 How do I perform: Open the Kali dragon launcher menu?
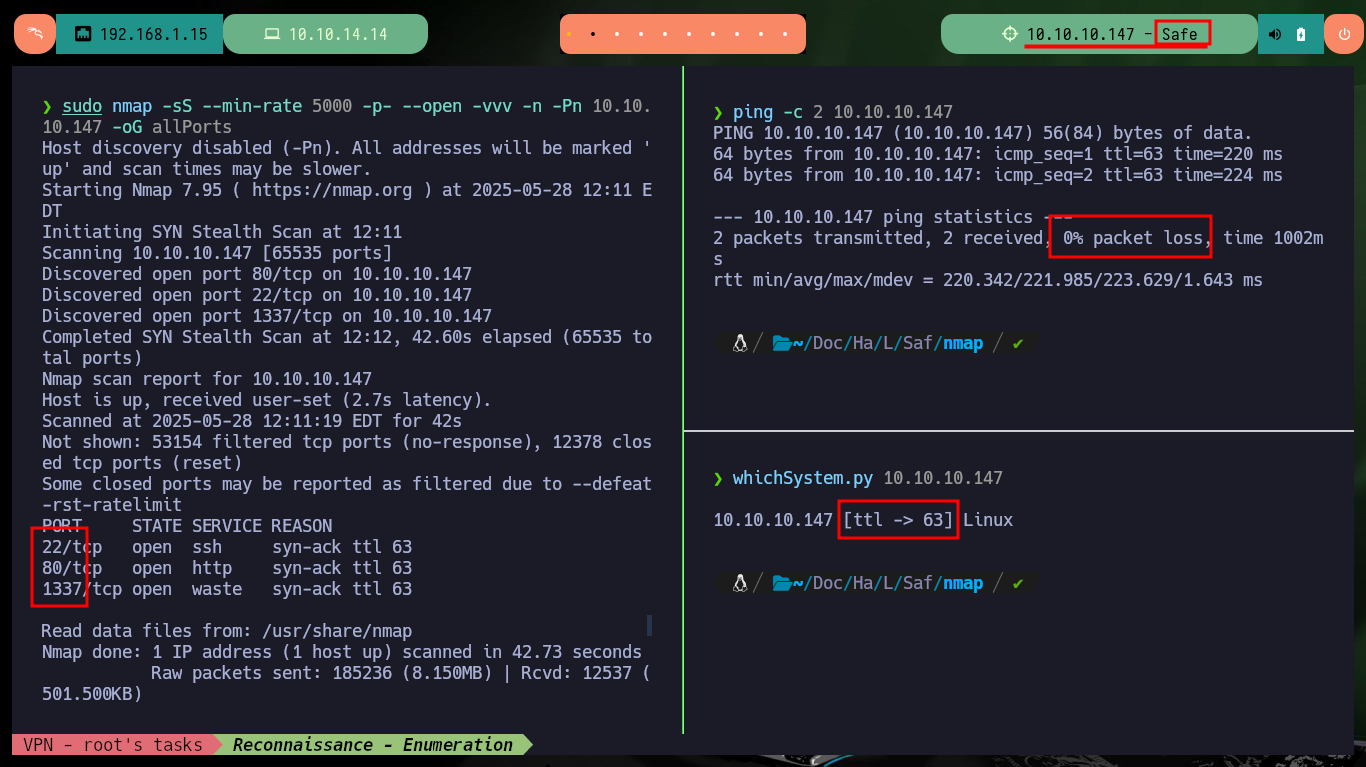34,34
